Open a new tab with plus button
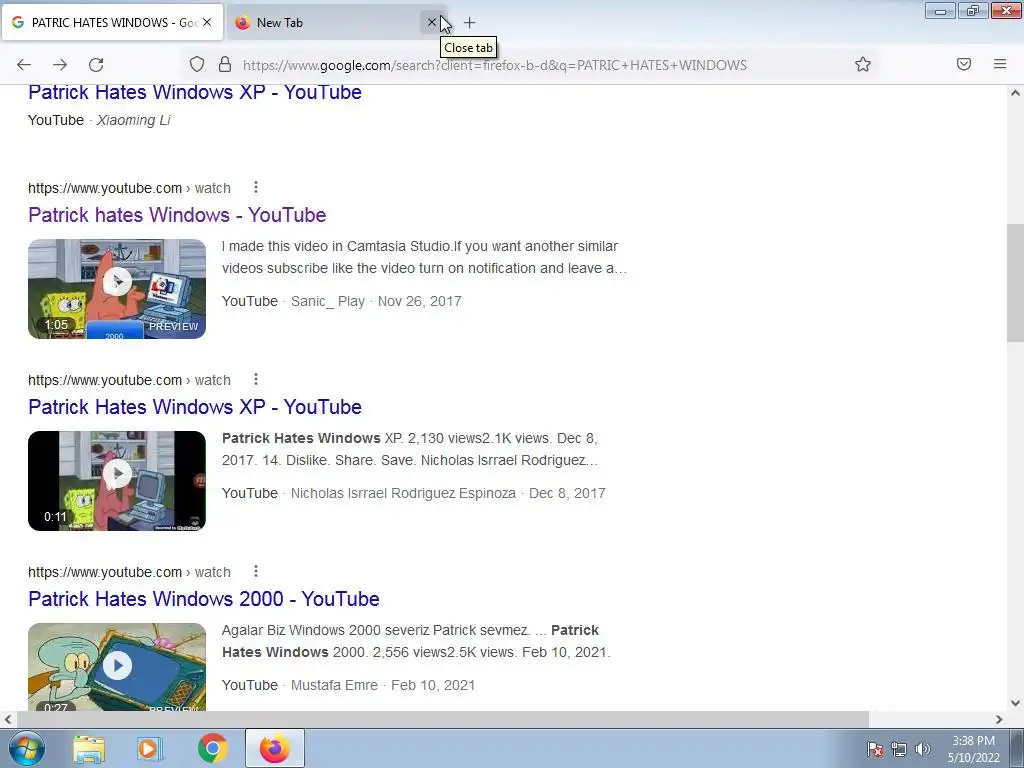 coord(470,23)
